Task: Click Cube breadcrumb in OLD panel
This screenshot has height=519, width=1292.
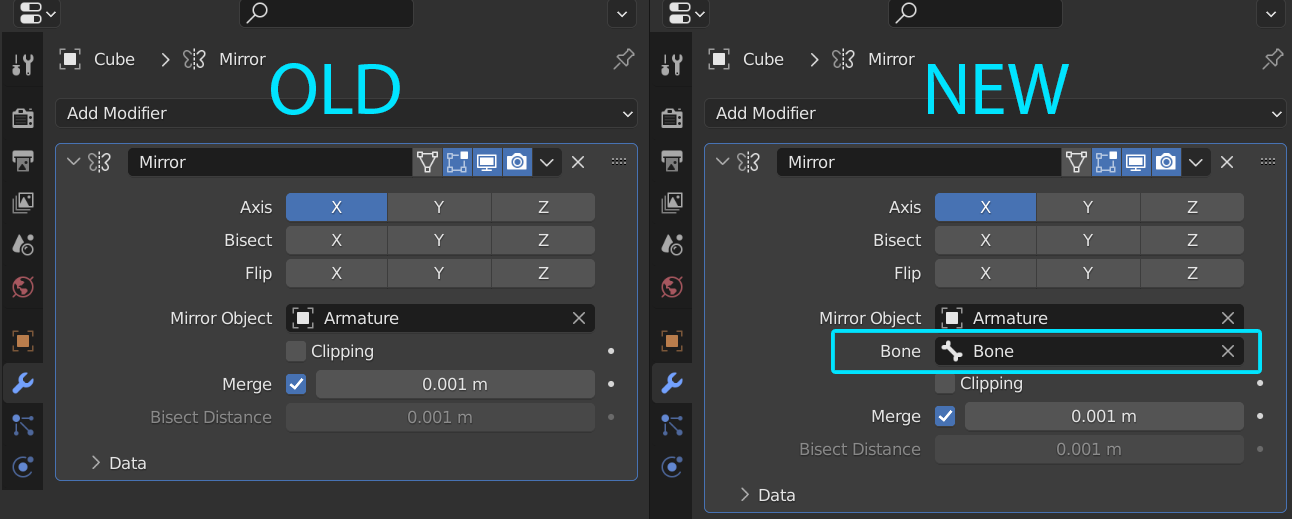Action: point(114,59)
